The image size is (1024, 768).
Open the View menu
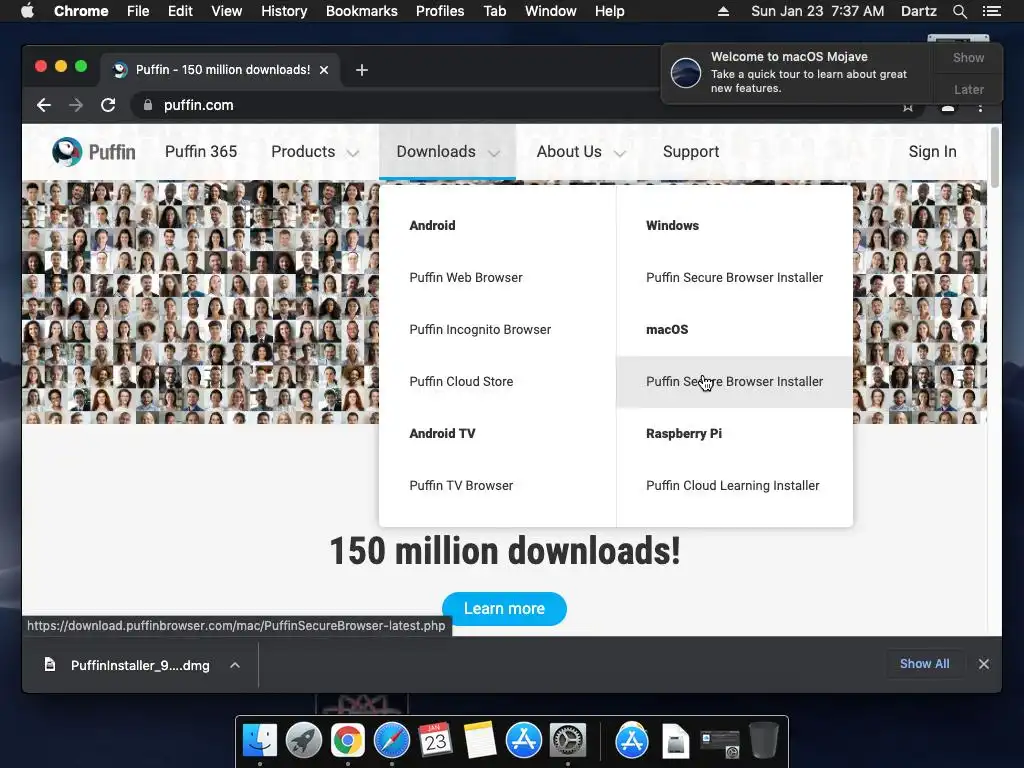[227, 11]
